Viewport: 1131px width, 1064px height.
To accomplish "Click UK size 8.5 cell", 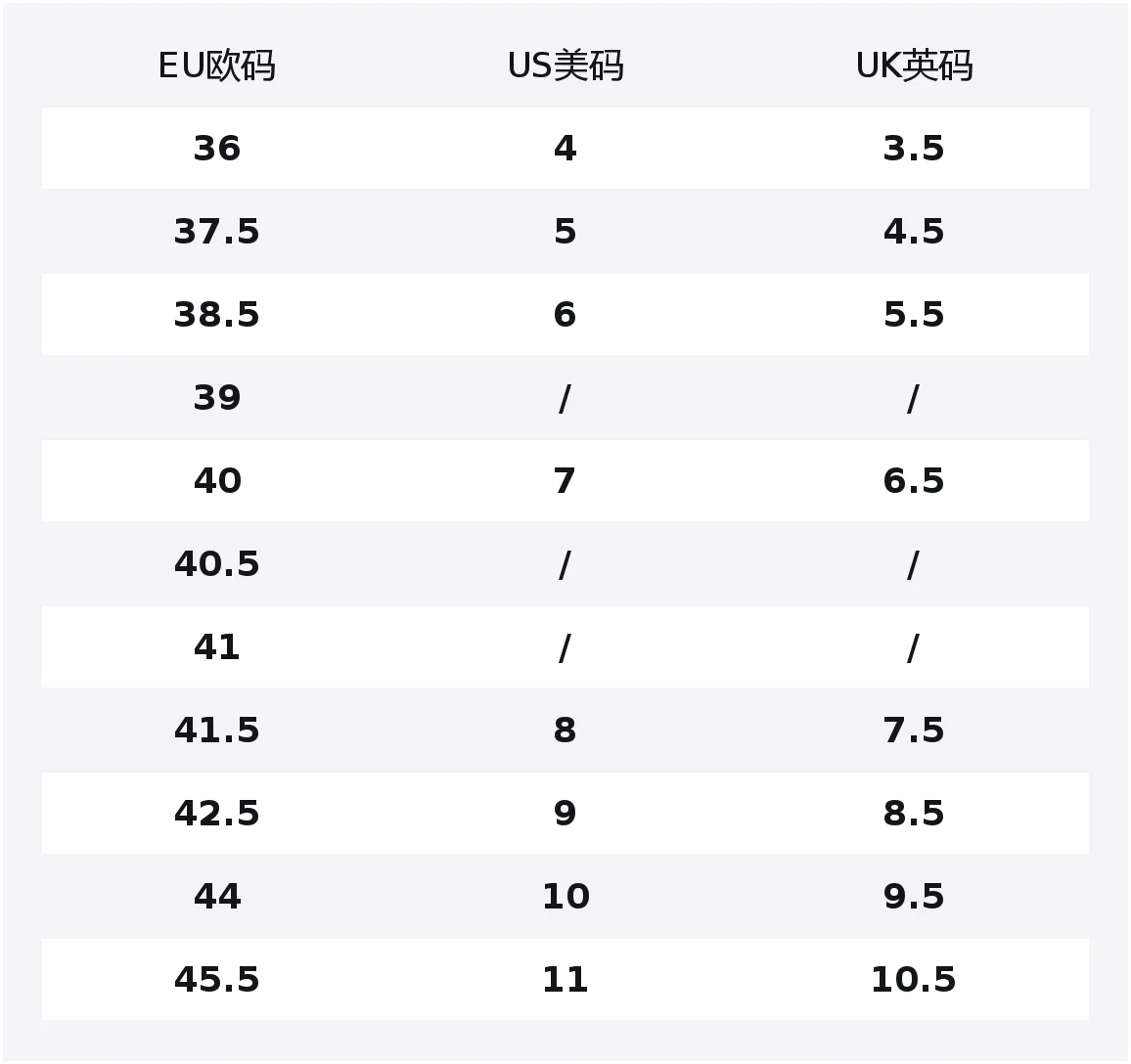I will click(x=914, y=813).
